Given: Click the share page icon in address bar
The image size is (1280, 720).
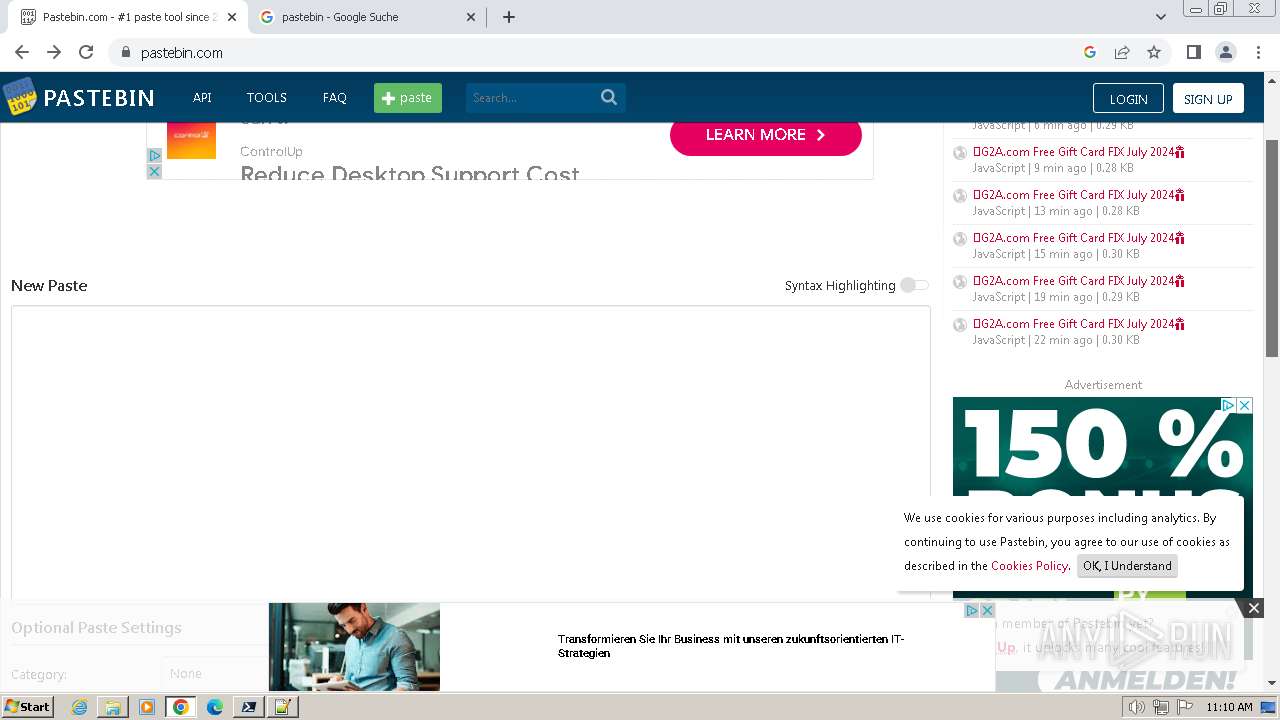Looking at the screenshot, I should click(1122, 52).
